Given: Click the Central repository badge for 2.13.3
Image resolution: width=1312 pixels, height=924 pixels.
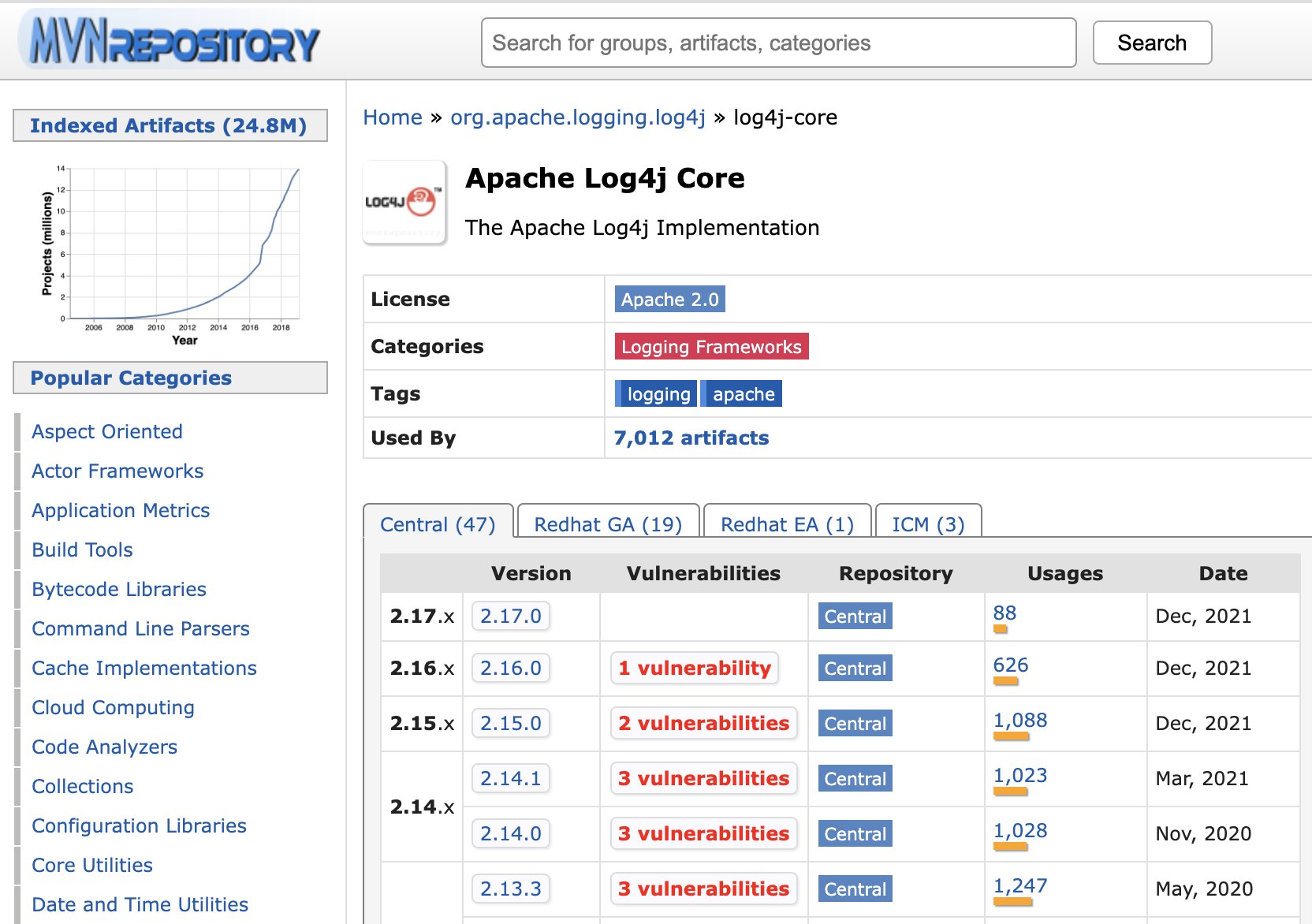Looking at the screenshot, I should 855,889.
